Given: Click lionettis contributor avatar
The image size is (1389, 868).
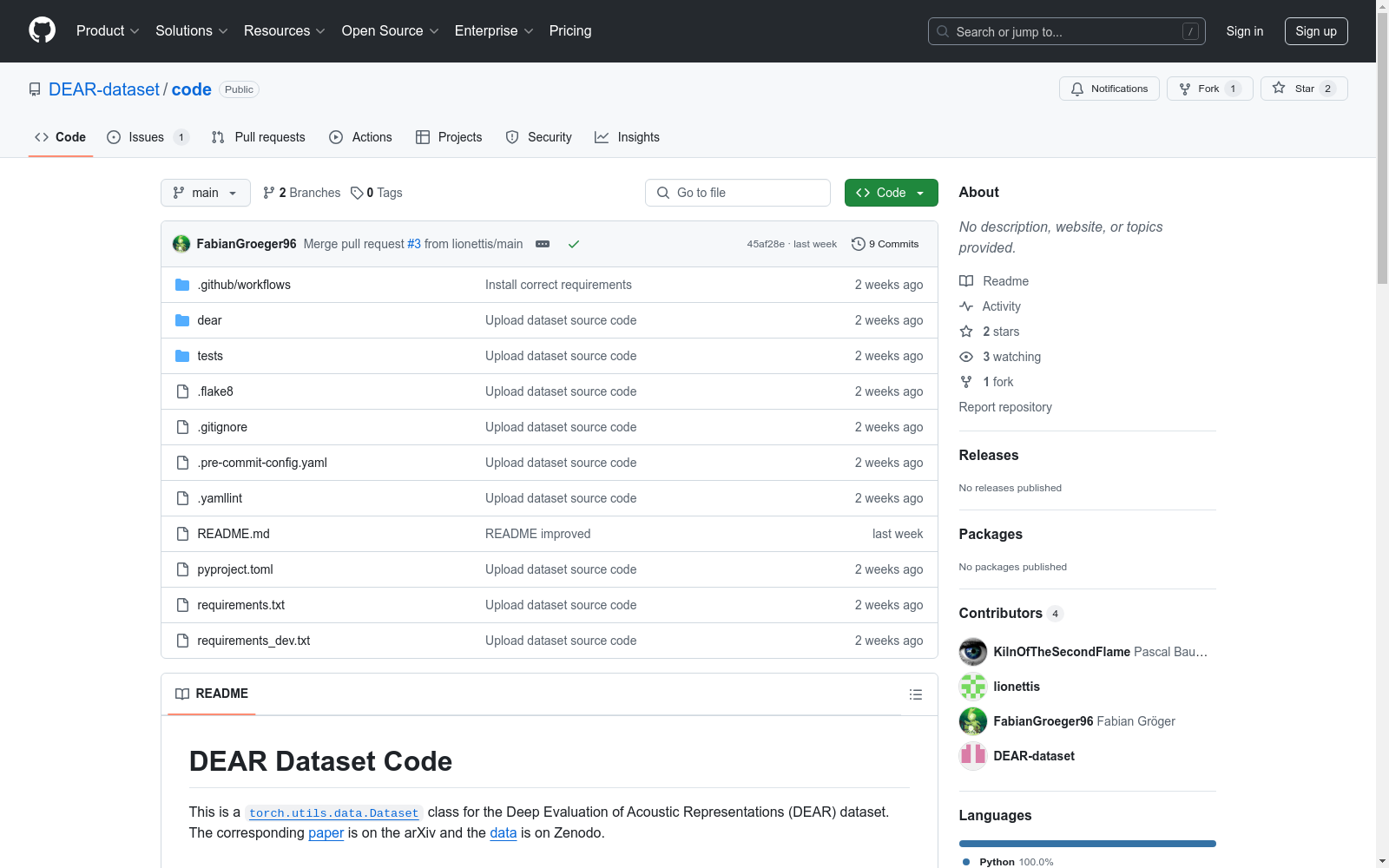Looking at the screenshot, I should [973, 687].
